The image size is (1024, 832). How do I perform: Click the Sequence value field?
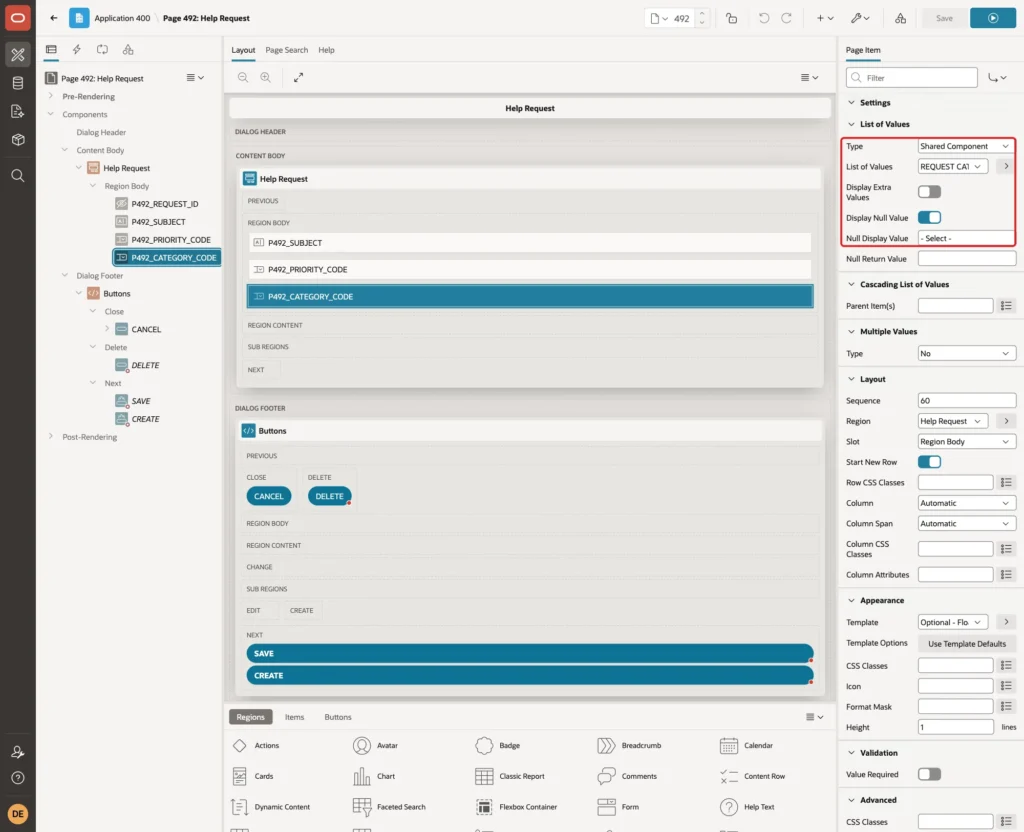tap(967, 400)
